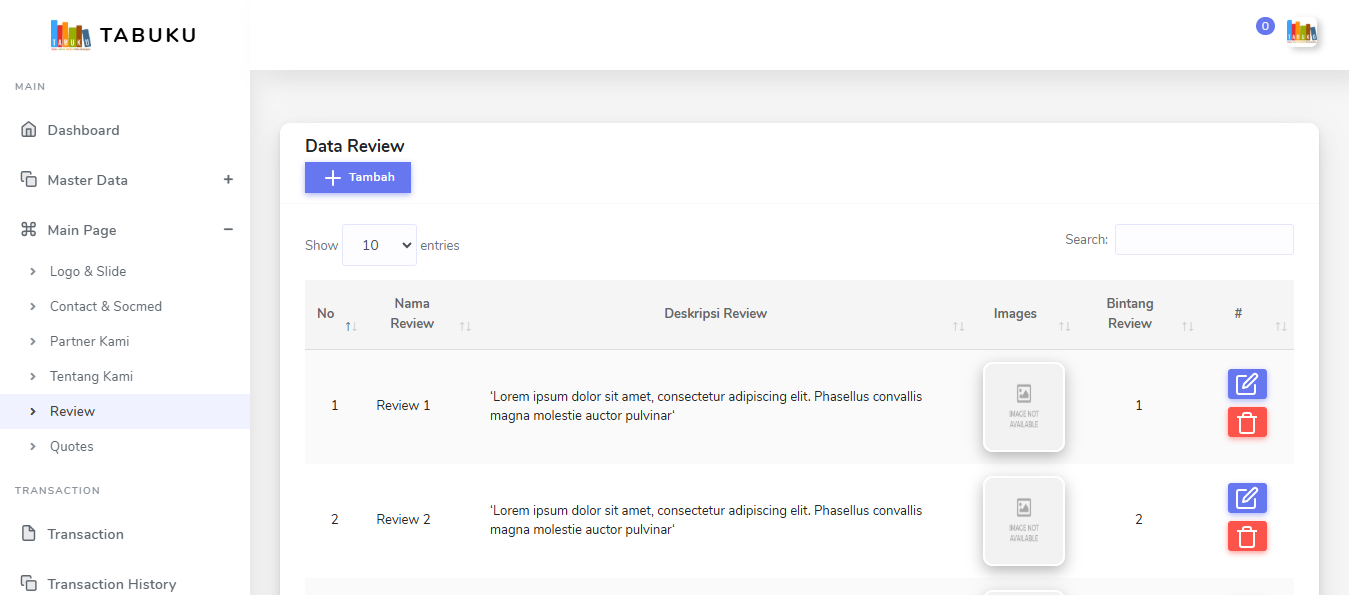Click the Search input field
Viewport: 1349px width, 595px height.
(x=1203, y=240)
